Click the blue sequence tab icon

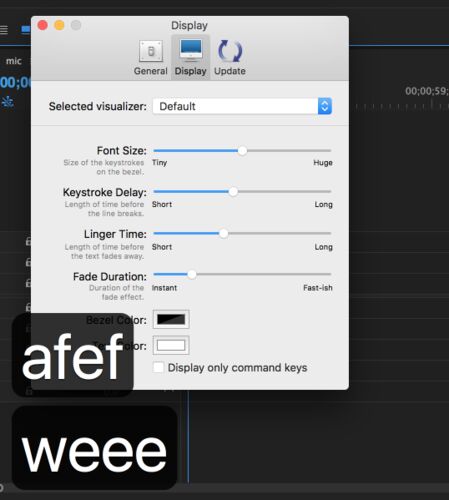pyautogui.click(x=26, y=30)
